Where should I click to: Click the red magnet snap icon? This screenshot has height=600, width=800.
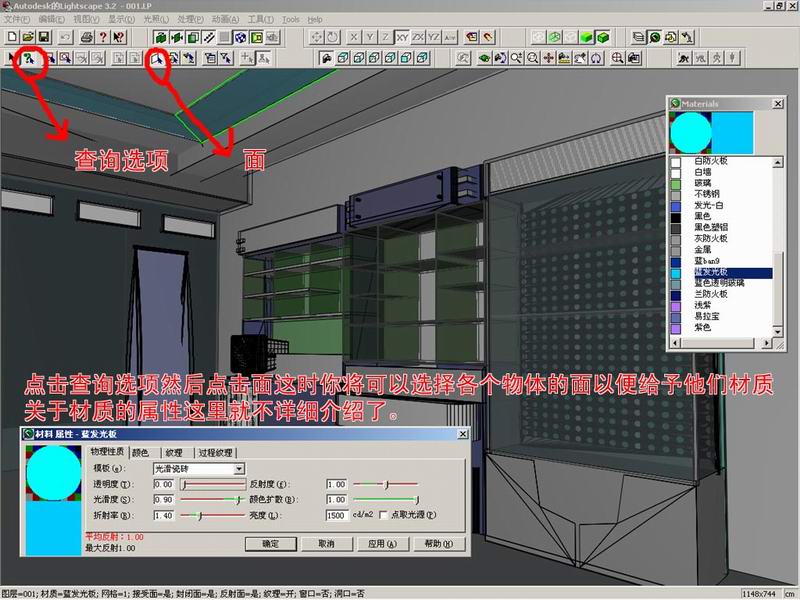click(x=488, y=37)
